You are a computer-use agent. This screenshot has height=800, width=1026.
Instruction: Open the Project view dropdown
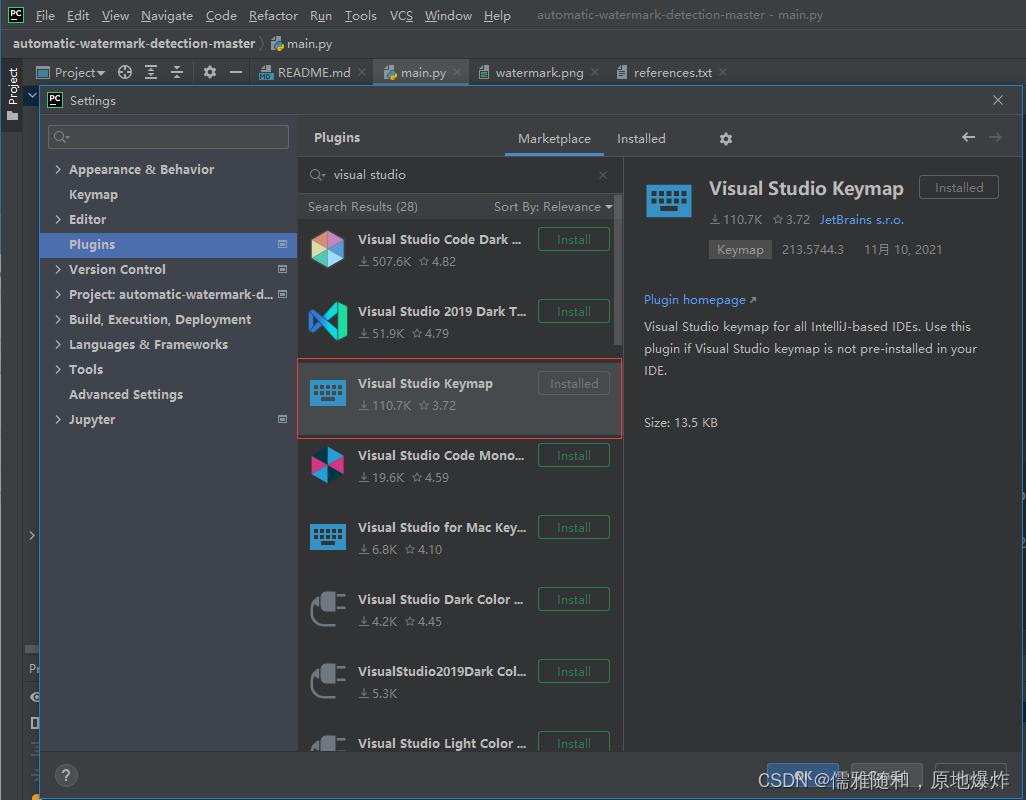coord(71,73)
